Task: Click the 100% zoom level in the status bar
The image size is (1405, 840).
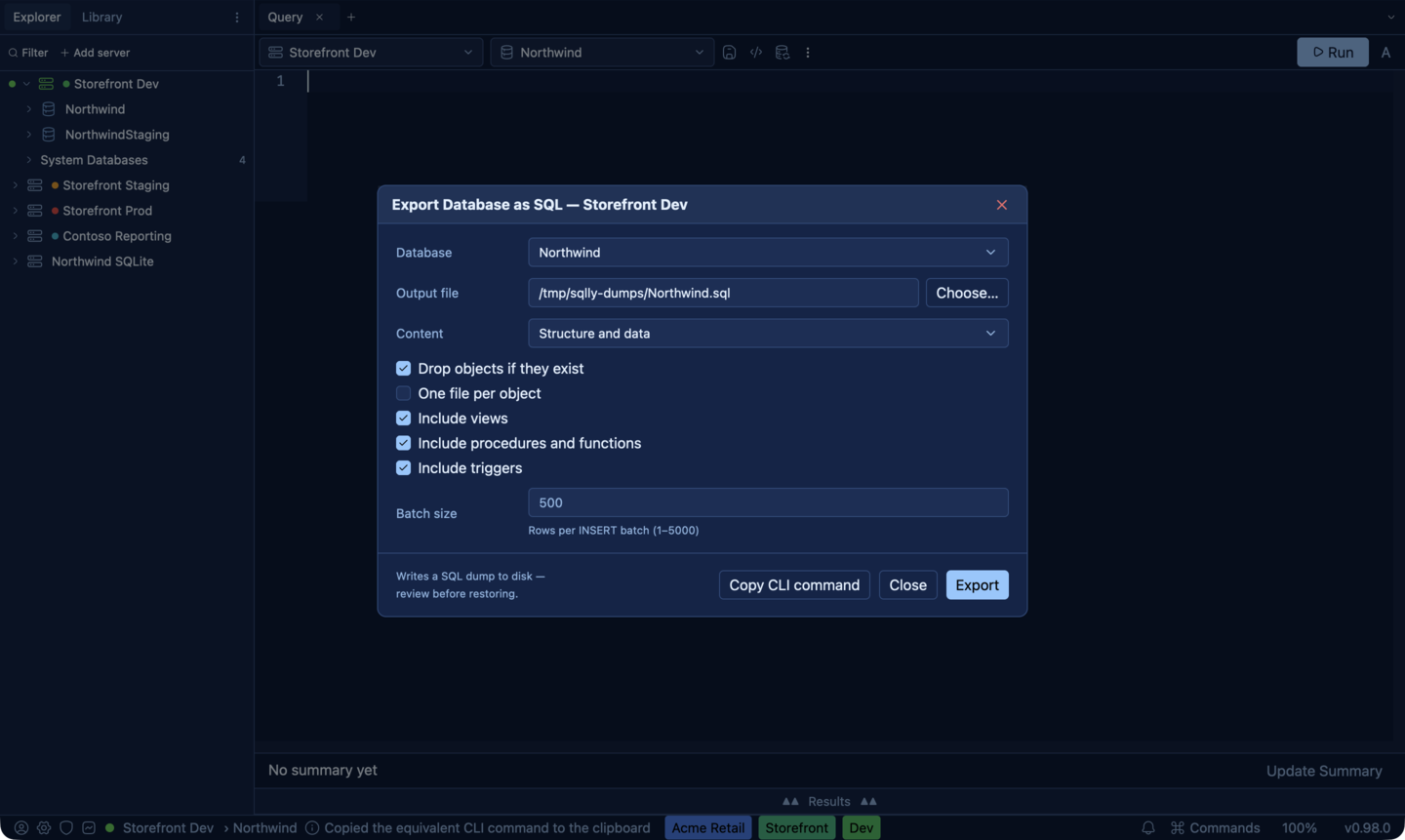Action: click(x=1300, y=827)
